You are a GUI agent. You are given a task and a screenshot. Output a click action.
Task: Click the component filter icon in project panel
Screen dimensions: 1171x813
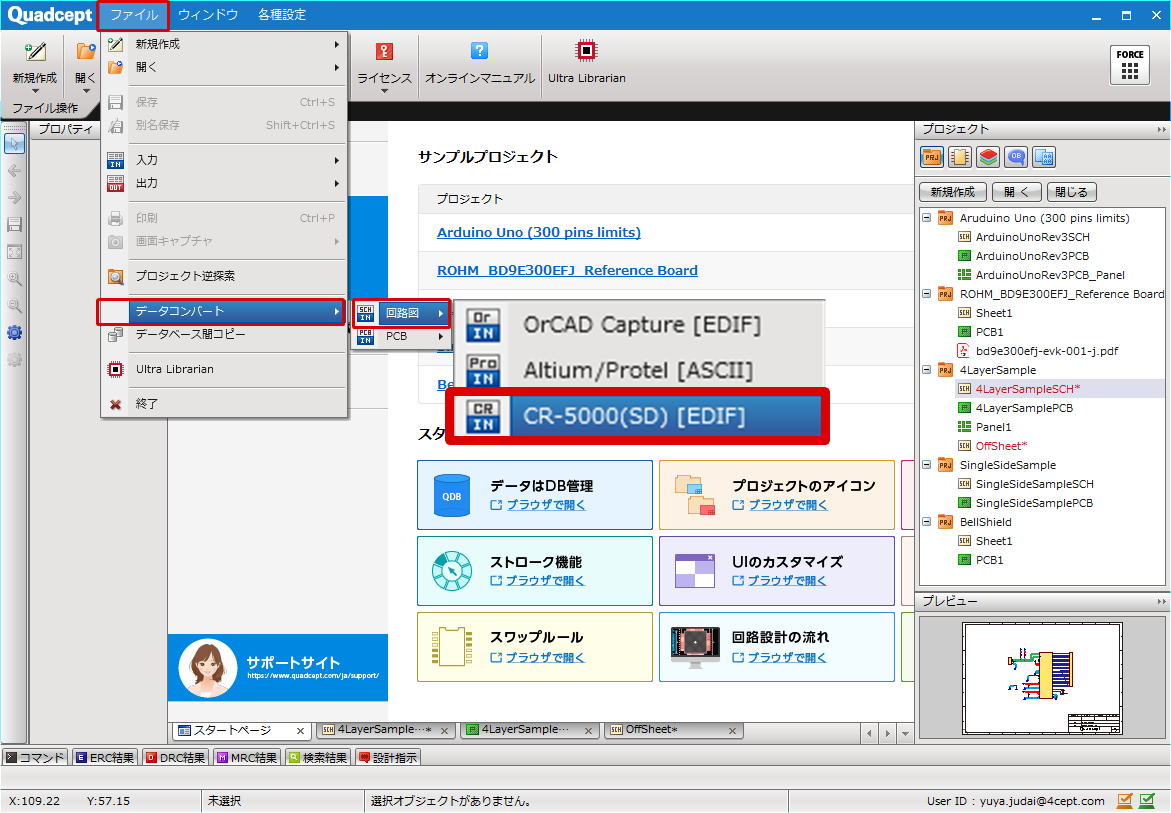coord(958,157)
